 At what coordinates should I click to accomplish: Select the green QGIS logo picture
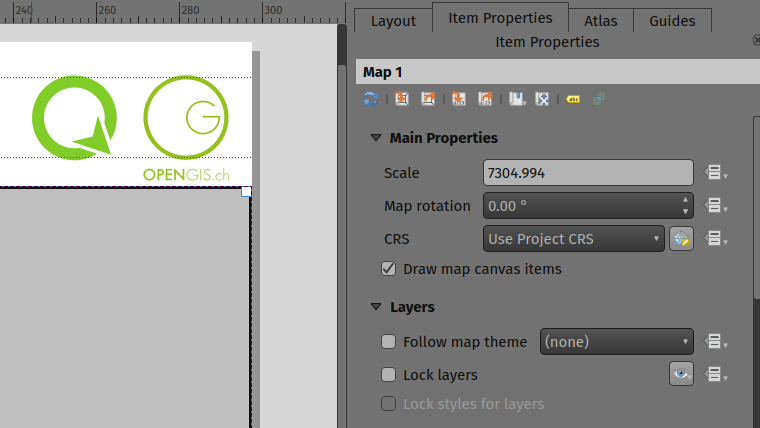pyautogui.click(x=74, y=118)
